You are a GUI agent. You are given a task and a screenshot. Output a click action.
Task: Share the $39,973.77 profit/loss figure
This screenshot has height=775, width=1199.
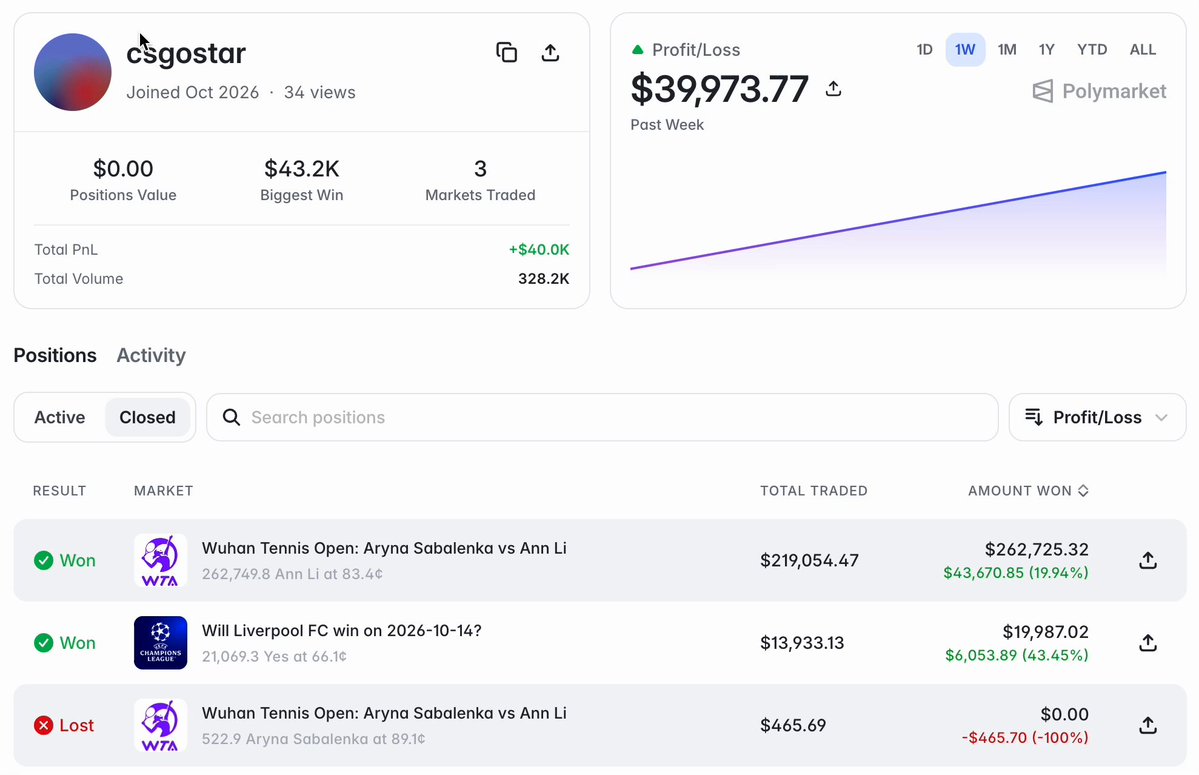click(833, 89)
